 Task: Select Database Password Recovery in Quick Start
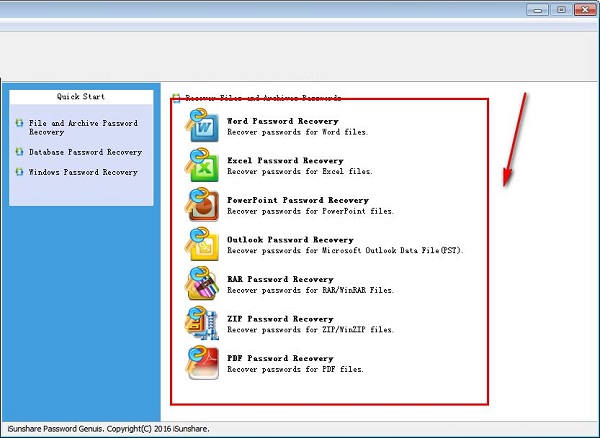(x=85, y=152)
